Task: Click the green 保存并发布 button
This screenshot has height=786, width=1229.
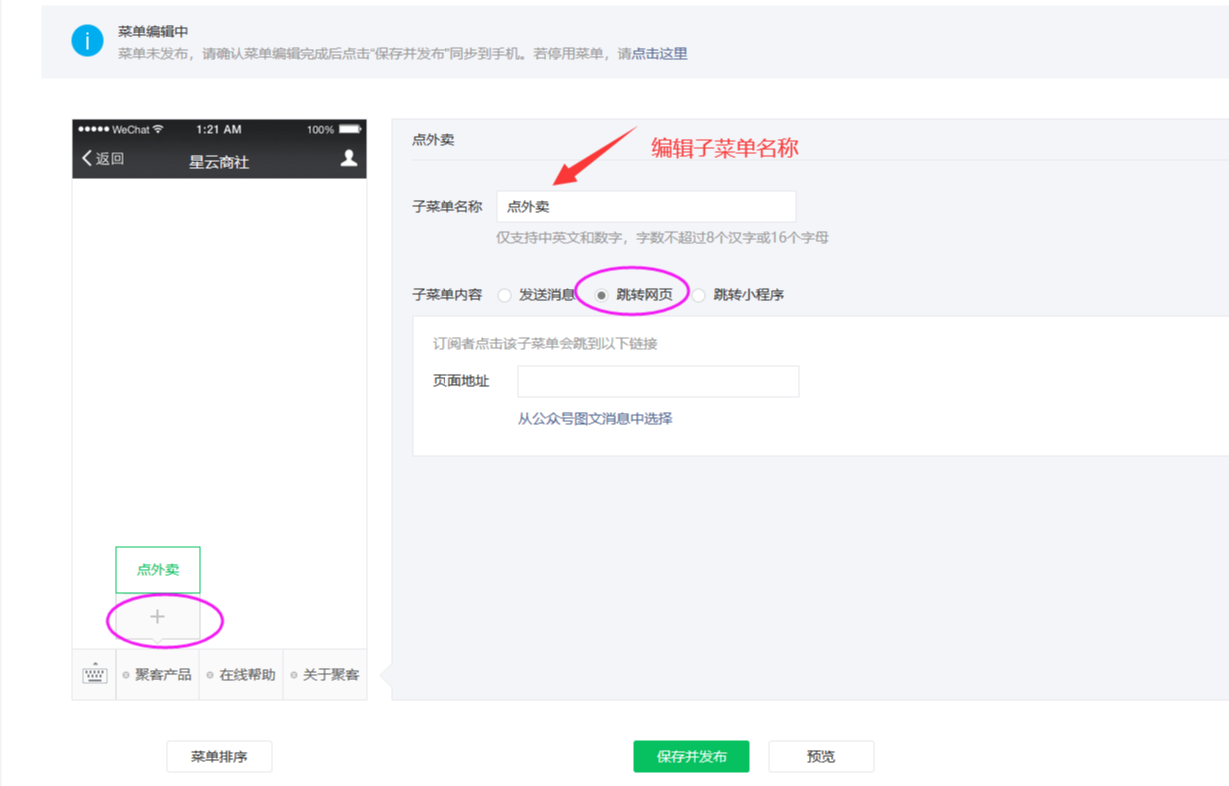Action: 691,757
